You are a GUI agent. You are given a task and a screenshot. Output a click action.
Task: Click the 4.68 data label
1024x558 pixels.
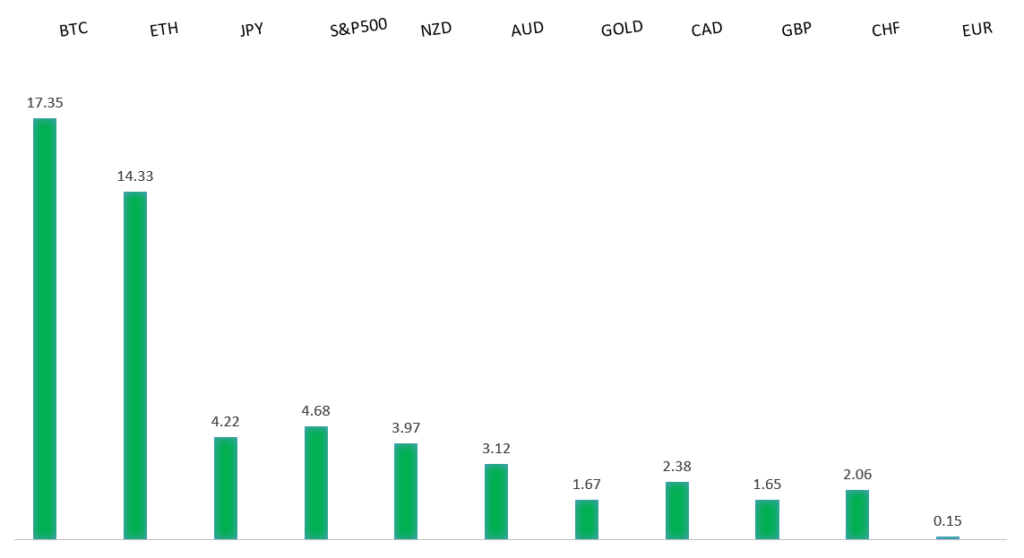coord(316,410)
